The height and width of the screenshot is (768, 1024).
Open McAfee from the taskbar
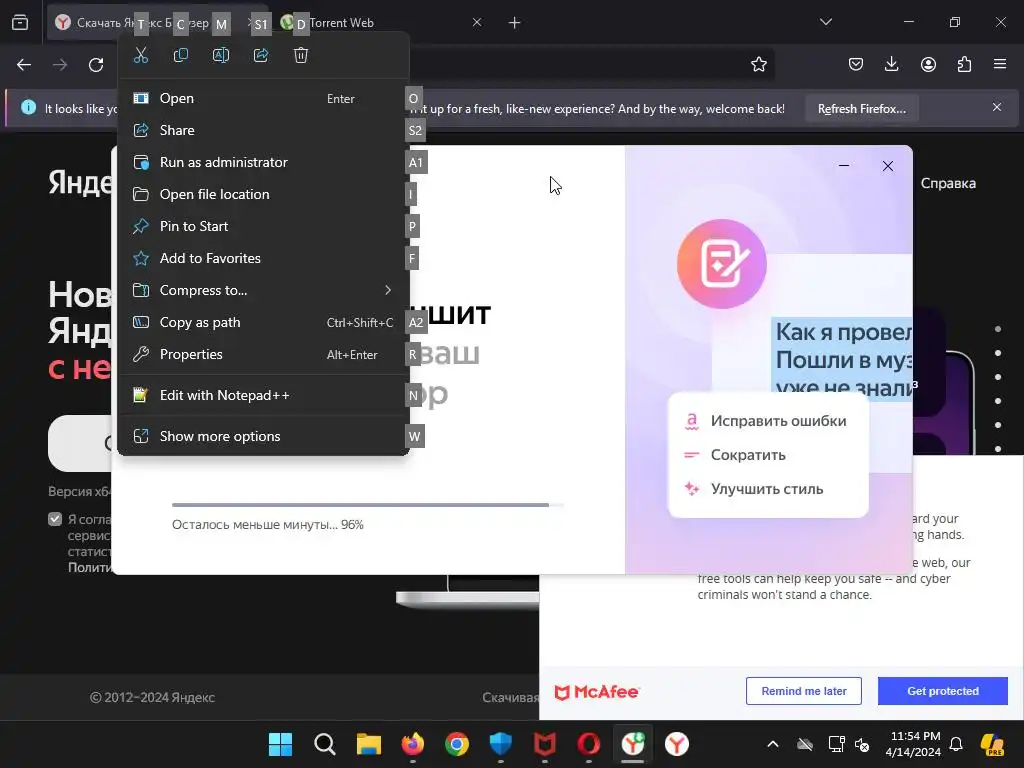[545, 744]
